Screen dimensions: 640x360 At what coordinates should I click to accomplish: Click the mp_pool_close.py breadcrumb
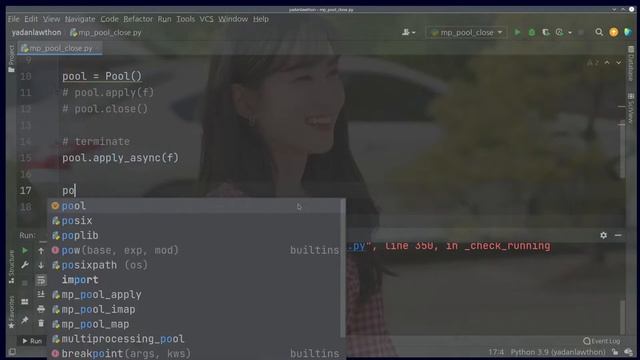coord(106,32)
